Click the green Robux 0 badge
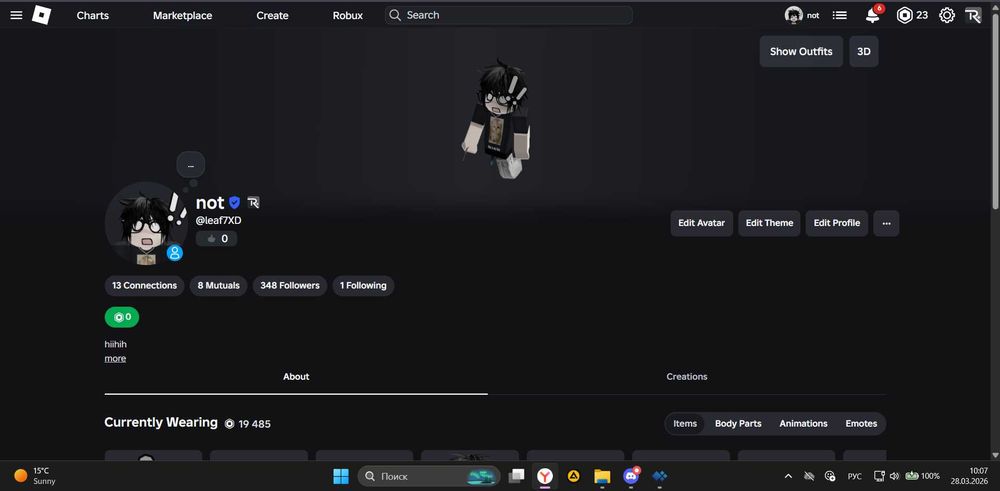Image resolution: width=1000 pixels, height=491 pixels. pyautogui.click(x=122, y=317)
